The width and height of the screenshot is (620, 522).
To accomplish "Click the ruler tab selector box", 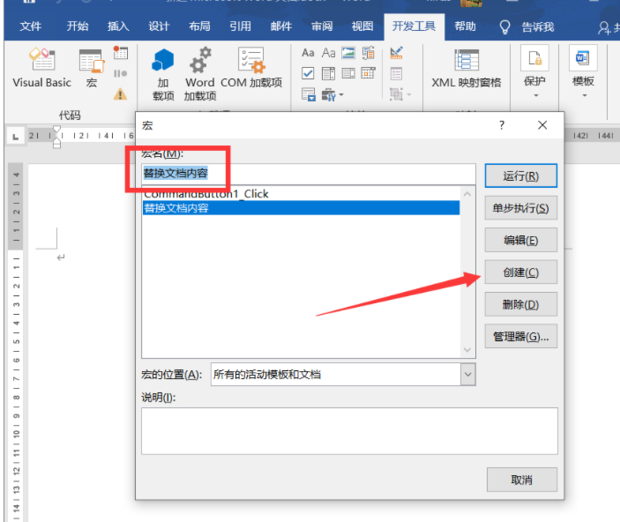I will [15, 137].
